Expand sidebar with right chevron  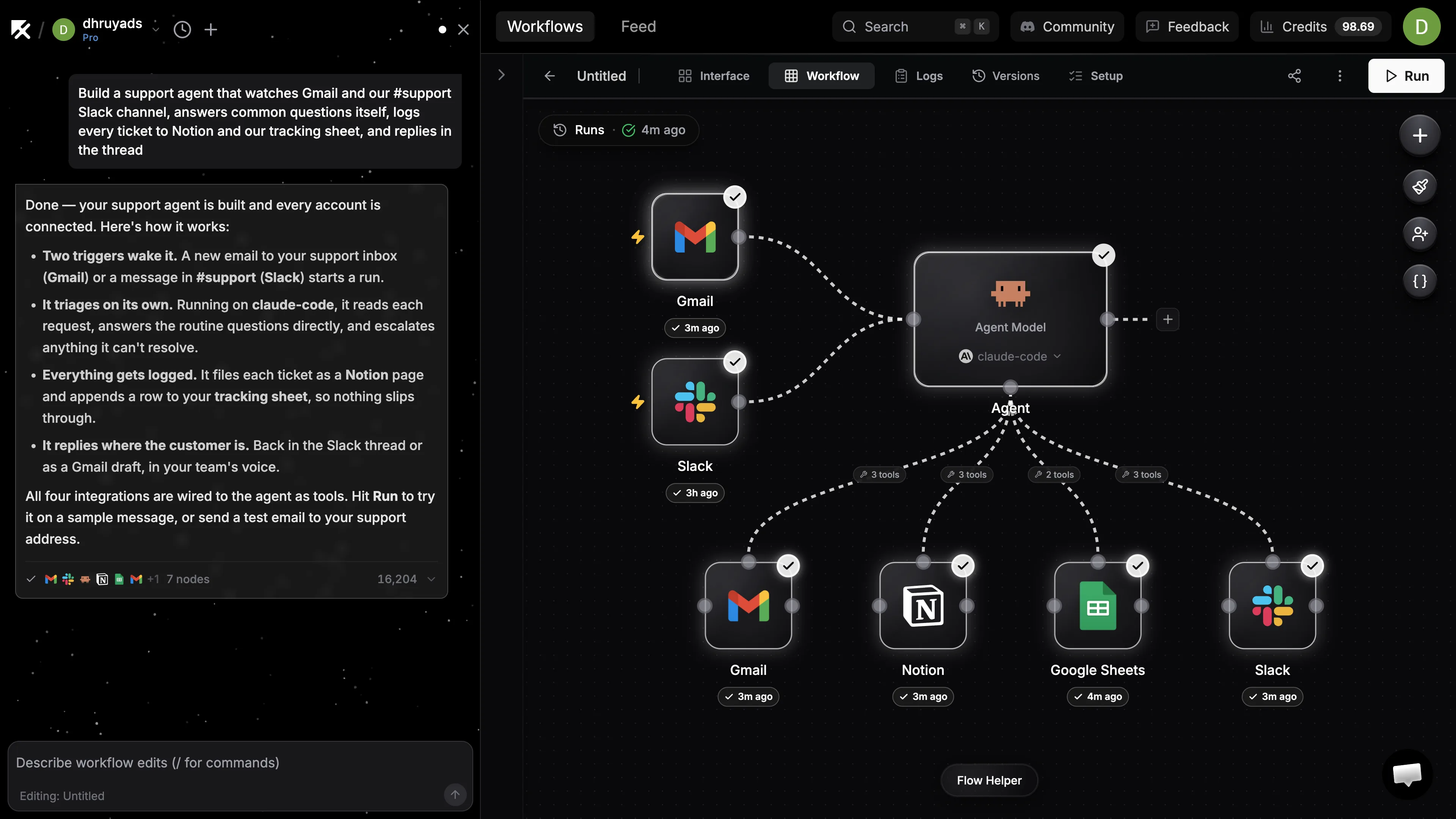click(x=501, y=75)
